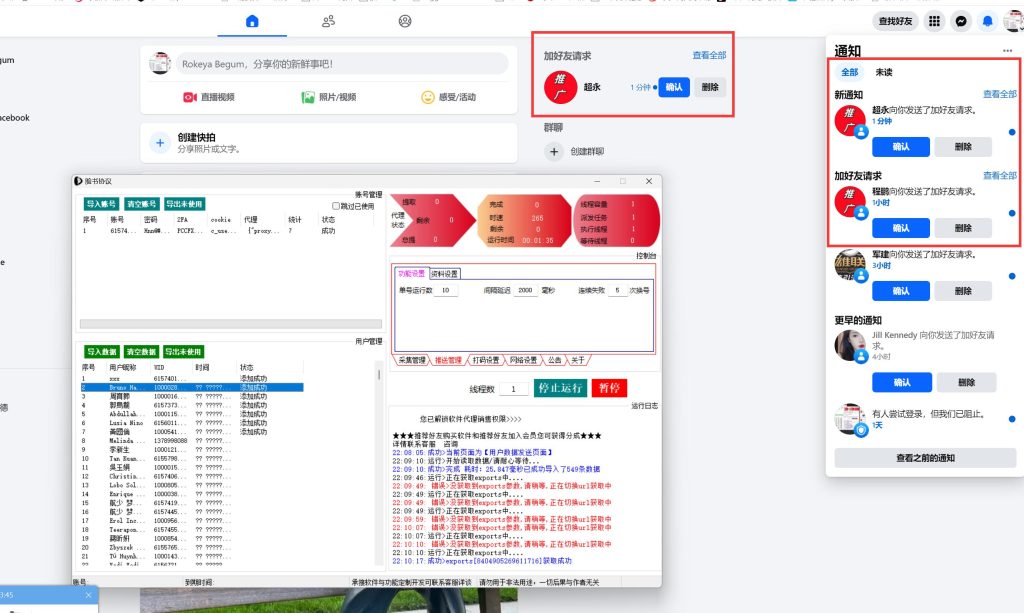Click the 直播视频 live video icon
The height and width of the screenshot is (613, 1024).
[193, 96]
